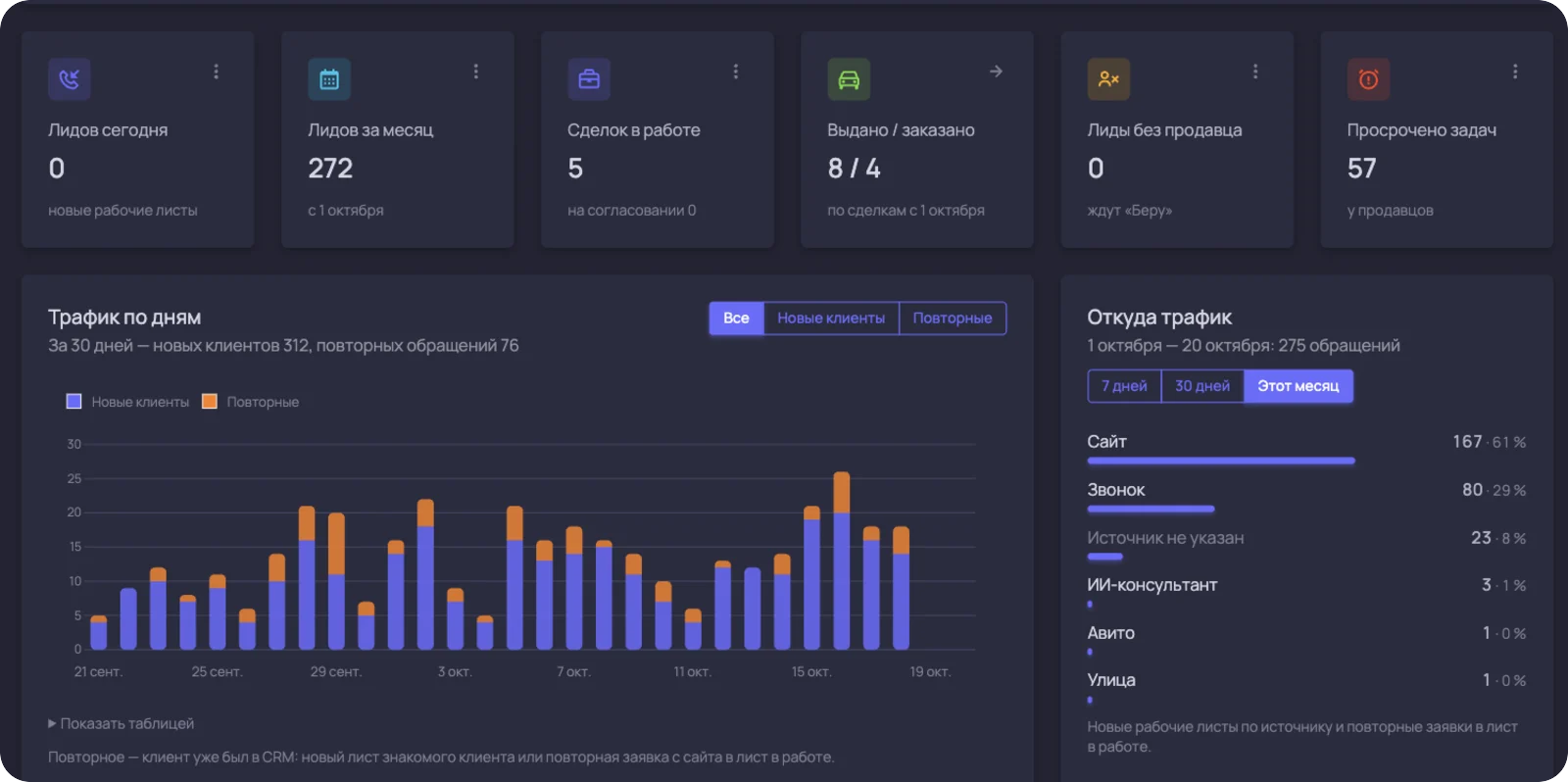Image resolution: width=1568 pixels, height=782 pixels.
Task: Switch chart to Новые клиенты tab
Action: [x=831, y=318]
